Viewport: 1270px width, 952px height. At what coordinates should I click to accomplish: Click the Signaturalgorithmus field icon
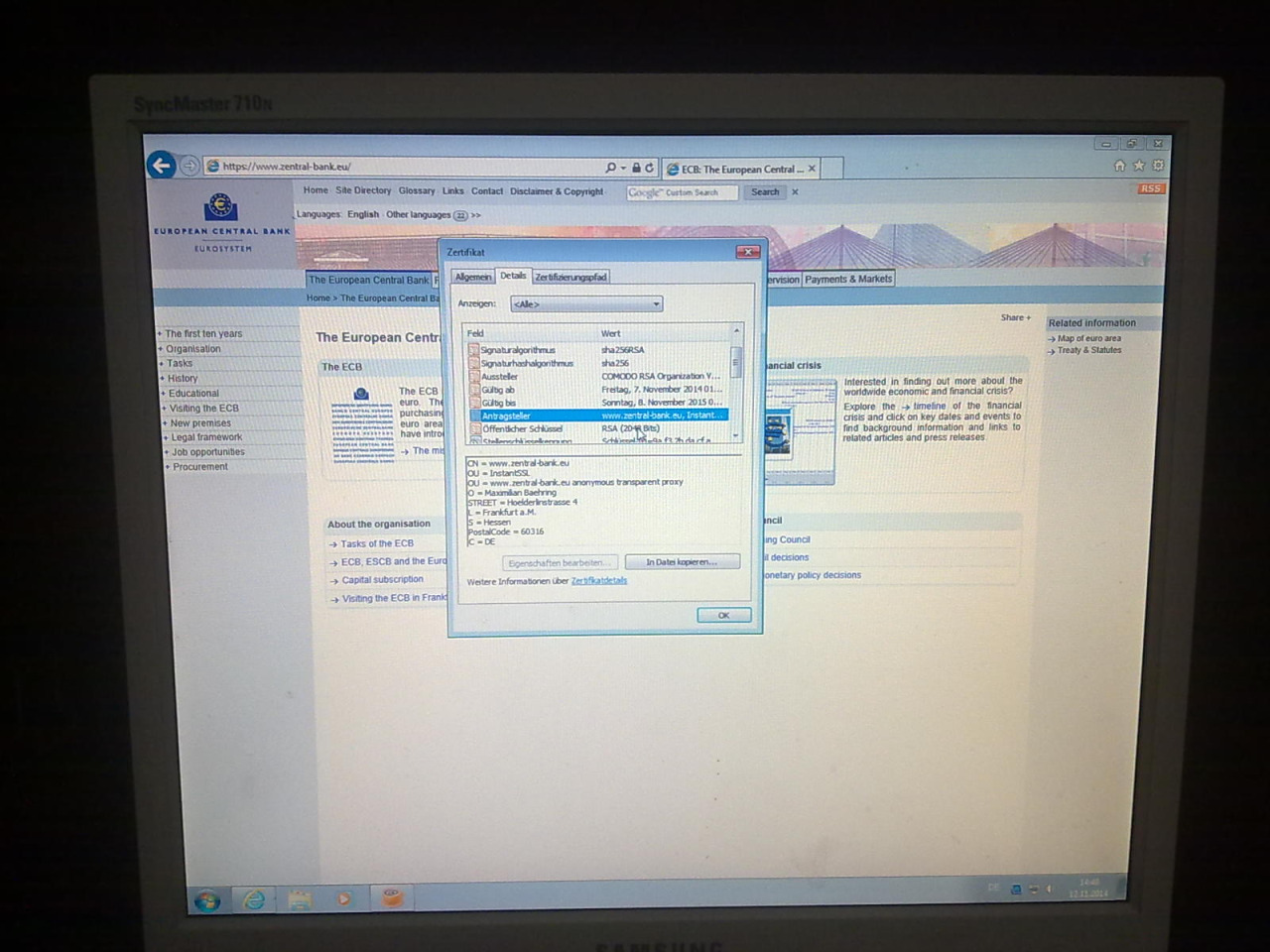point(473,350)
